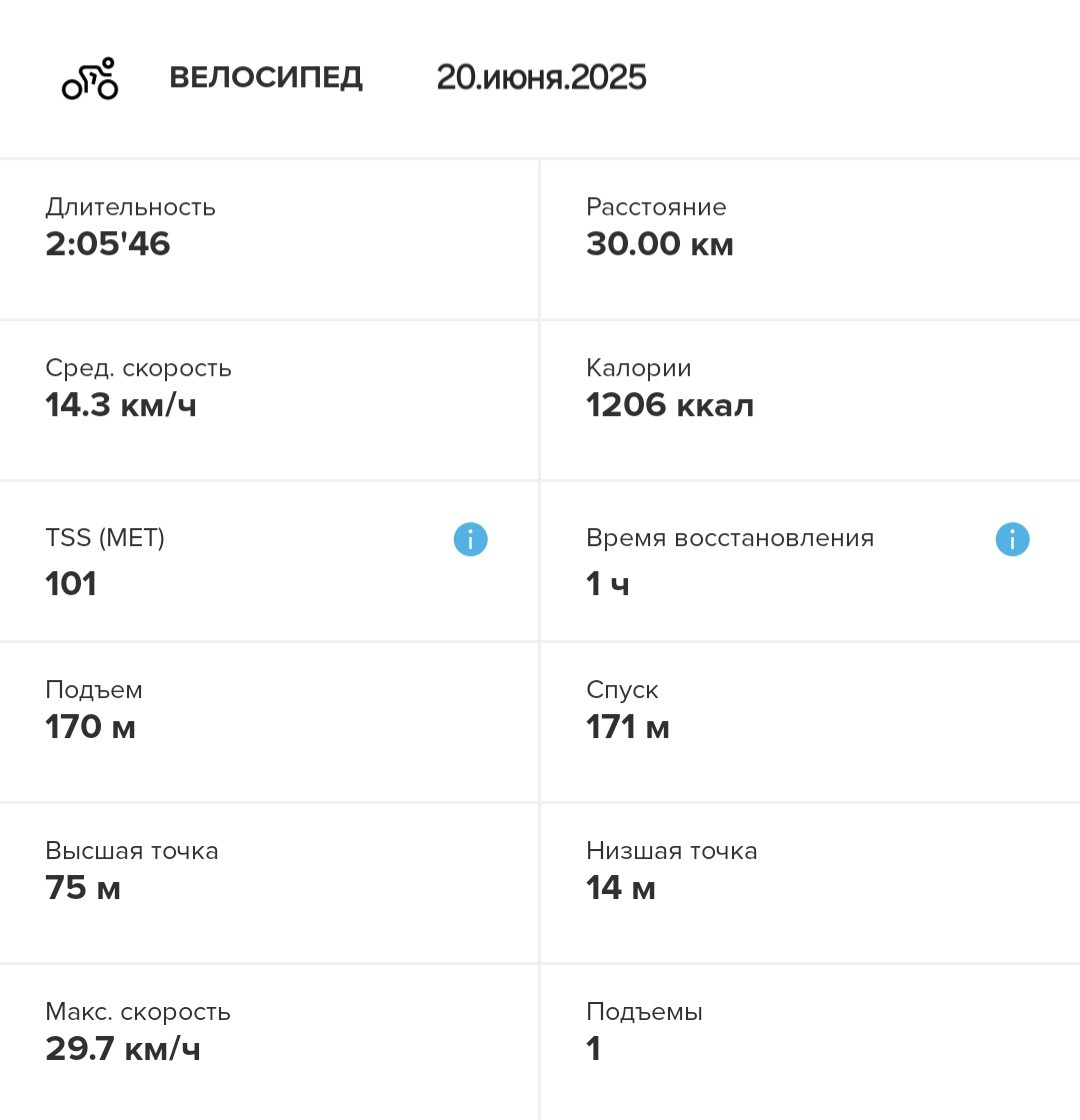The image size is (1080, 1120).
Task: Tap the date 20.июня.2025
Action: click(x=541, y=77)
